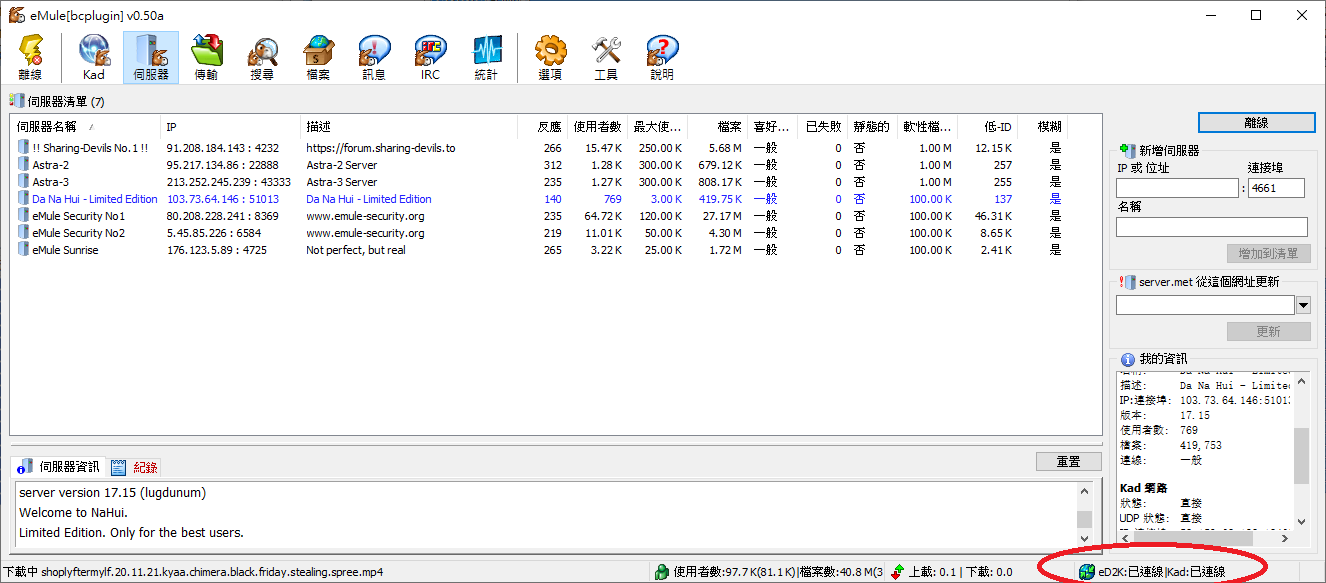Sort by 反應 ping column header
The height and width of the screenshot is (583, 1326).
543,127
